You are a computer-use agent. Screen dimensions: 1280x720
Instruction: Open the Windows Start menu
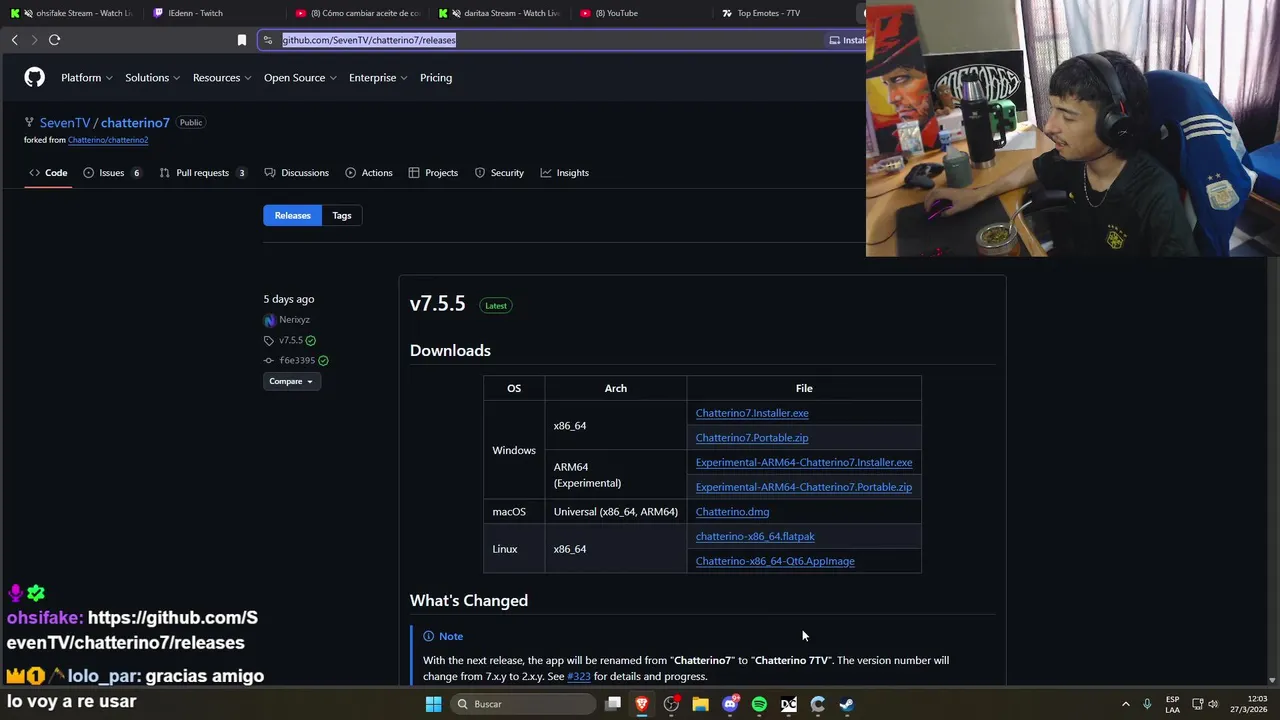tap(433, 704)
